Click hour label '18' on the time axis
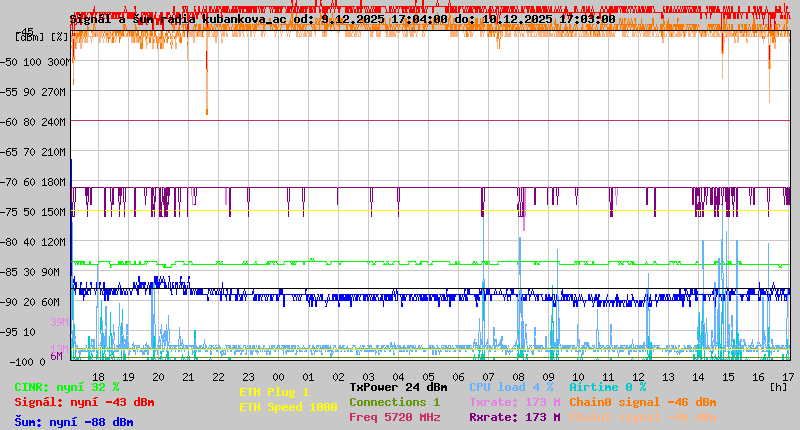This screenshot has height=430, width=800. 98,377
